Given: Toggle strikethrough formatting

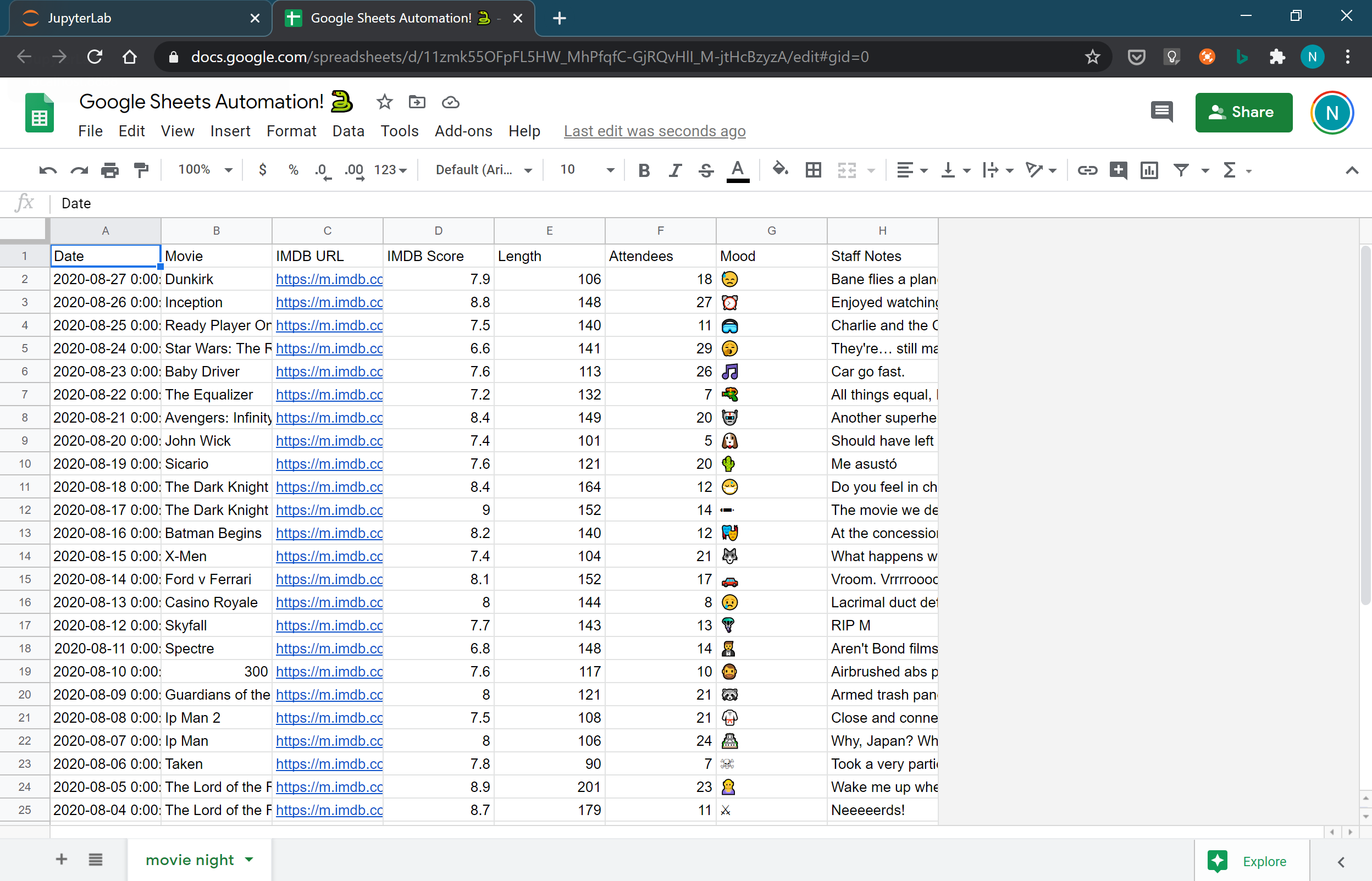Looking at the screenshot, I should 706,170.
